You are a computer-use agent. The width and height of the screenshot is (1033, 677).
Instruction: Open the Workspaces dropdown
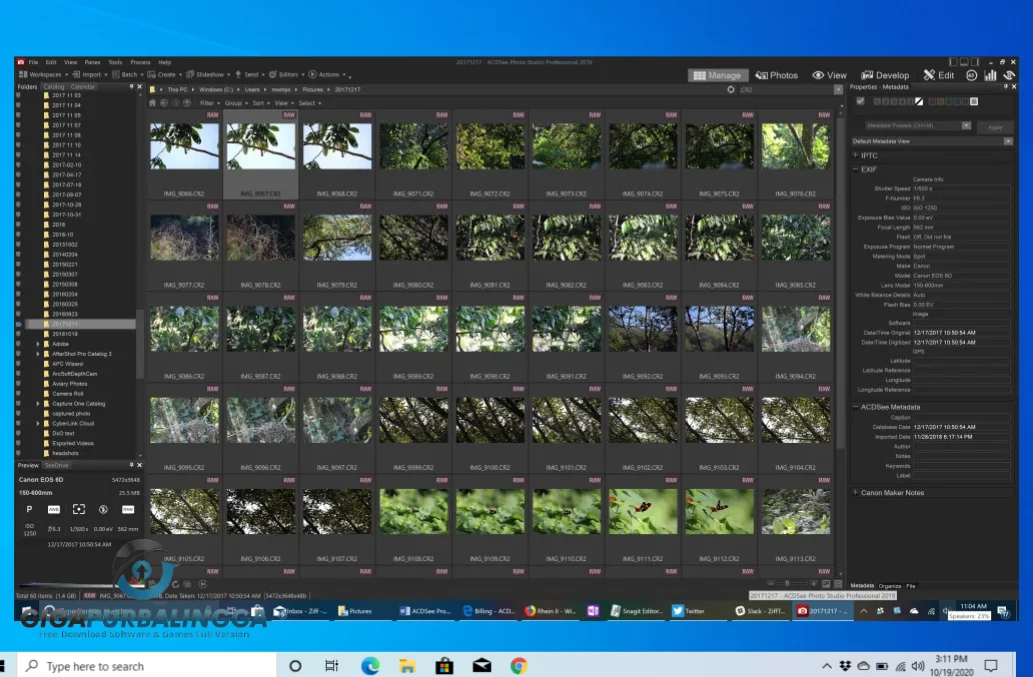point(43,74)
